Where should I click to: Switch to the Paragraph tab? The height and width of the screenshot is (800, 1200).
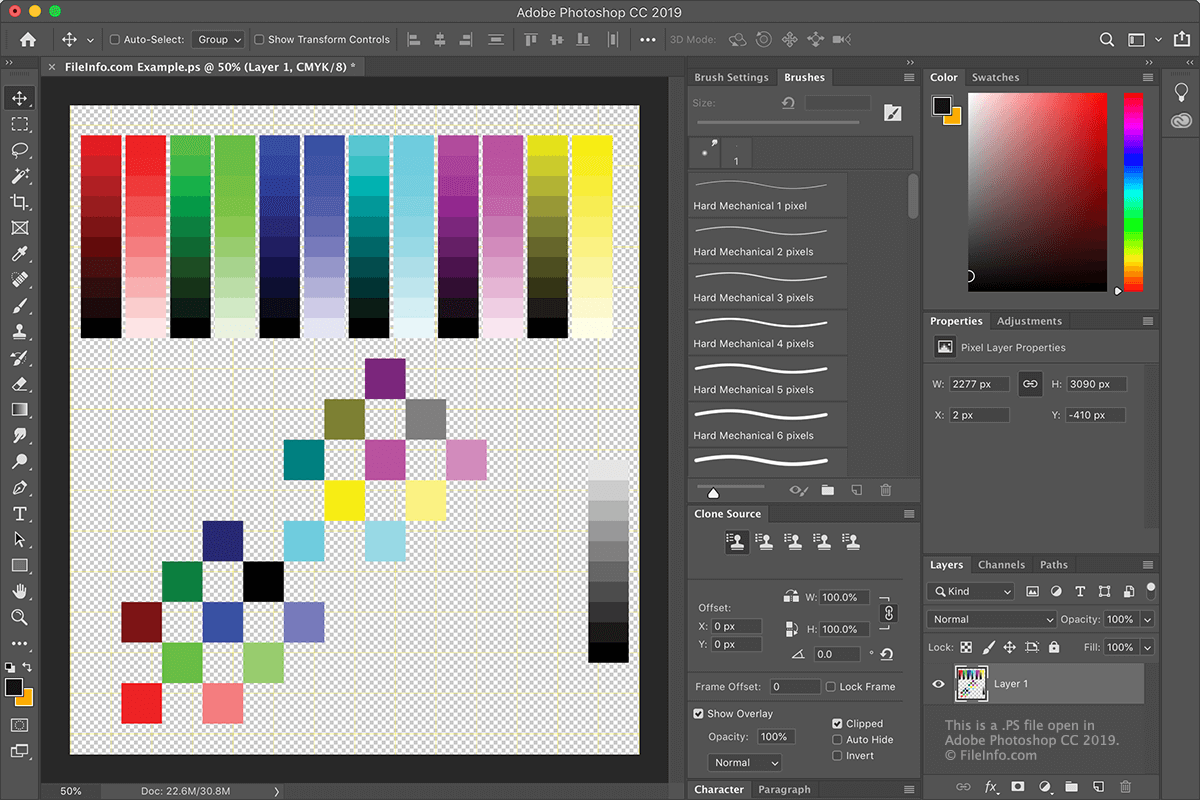(x=784, y=789)
